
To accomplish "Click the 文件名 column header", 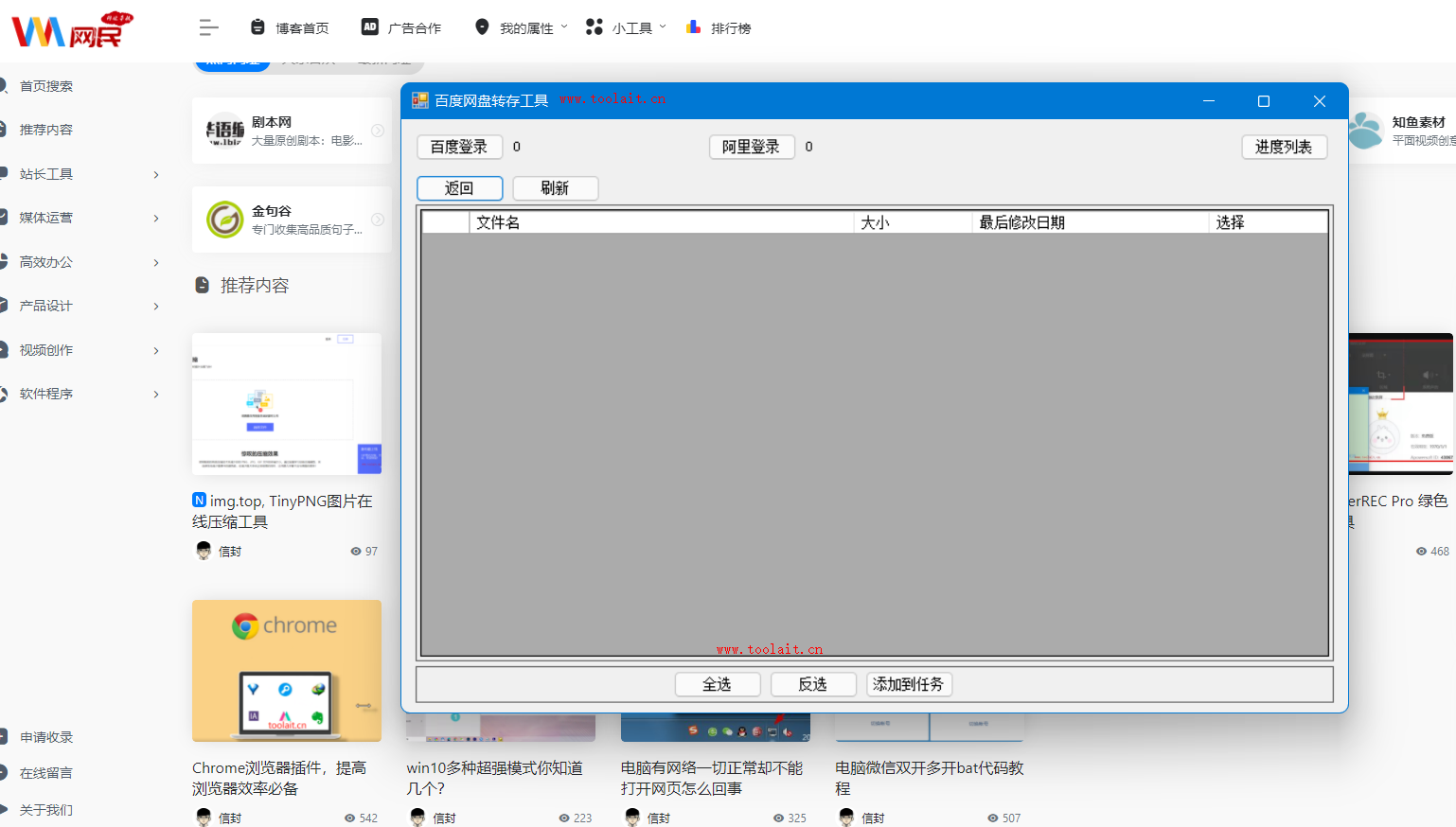I will 662,222.
